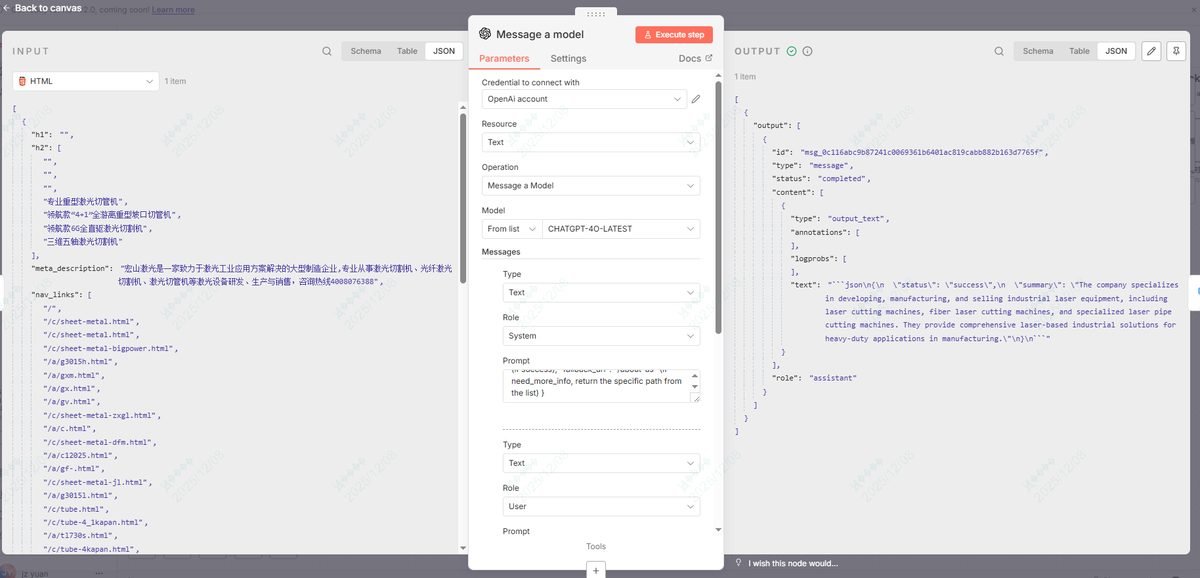Search the OUTPUT panel data
Image resolution: width=1200 pixels, height=578 pixels.
tap(998, 51)
